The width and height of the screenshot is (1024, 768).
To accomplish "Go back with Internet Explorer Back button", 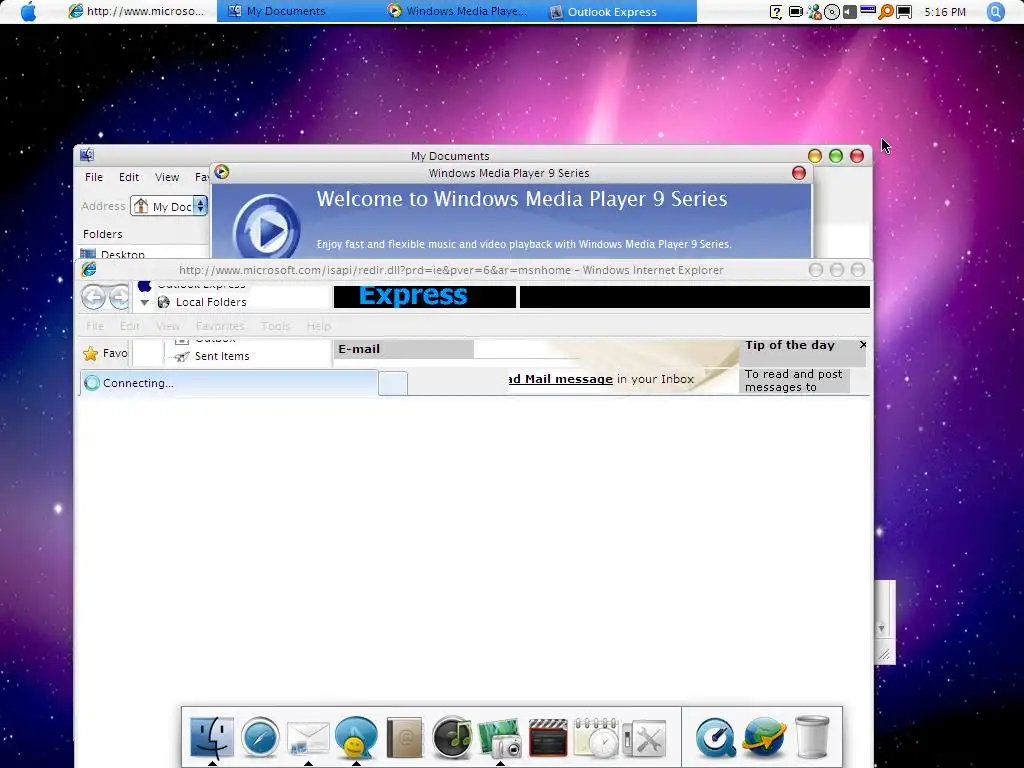I will click(93, 297).
